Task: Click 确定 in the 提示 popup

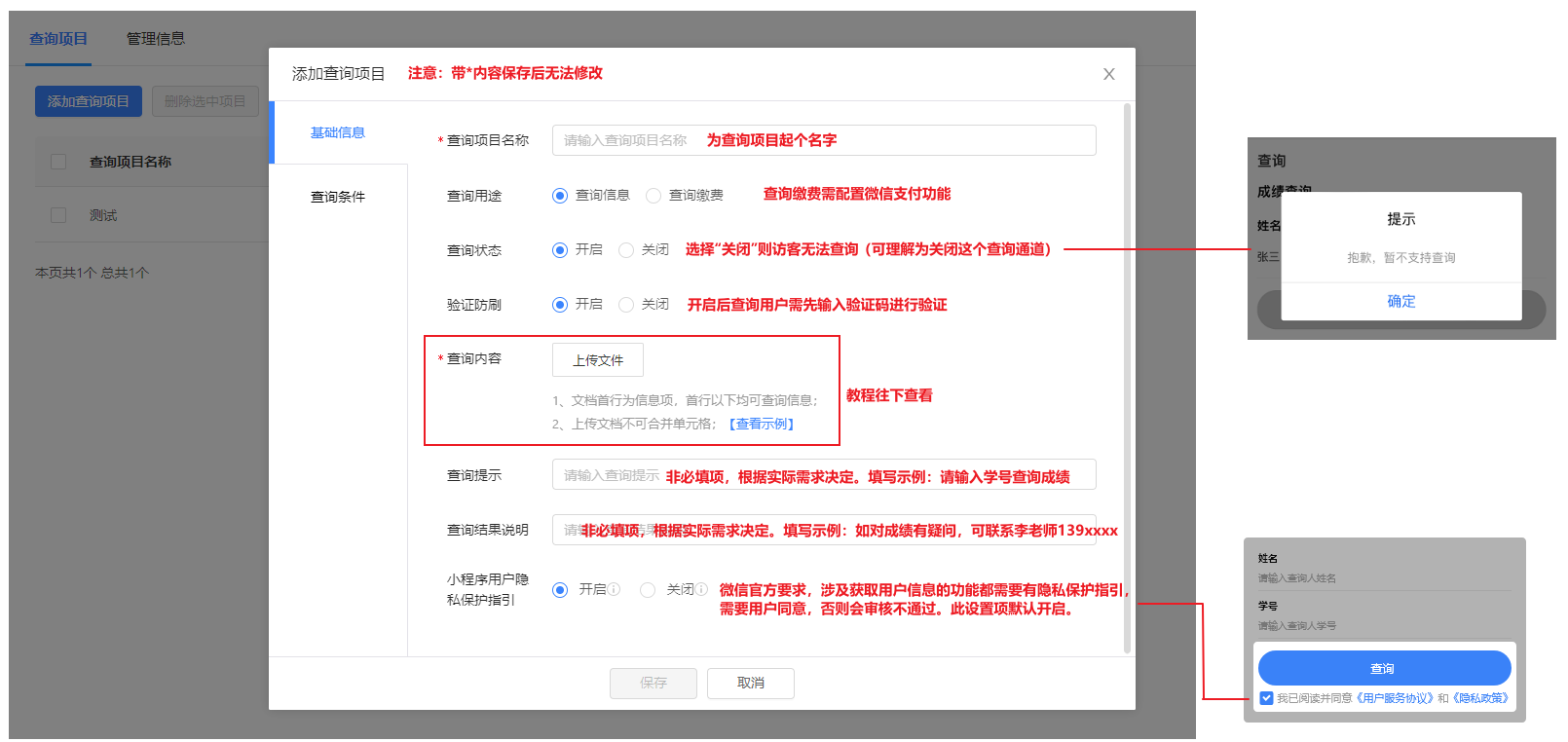Action: click(x=1400, y=301)
